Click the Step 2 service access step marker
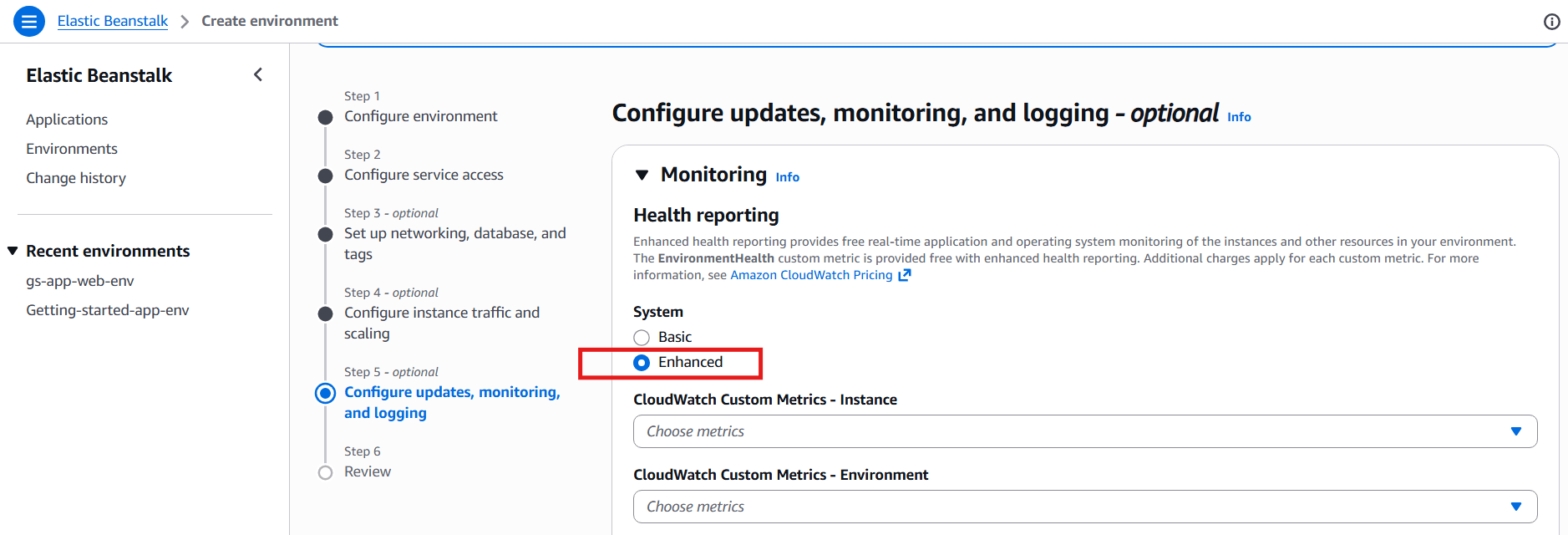The width and height of the screenshot is (1568, 535). click(x=326, y=176)
